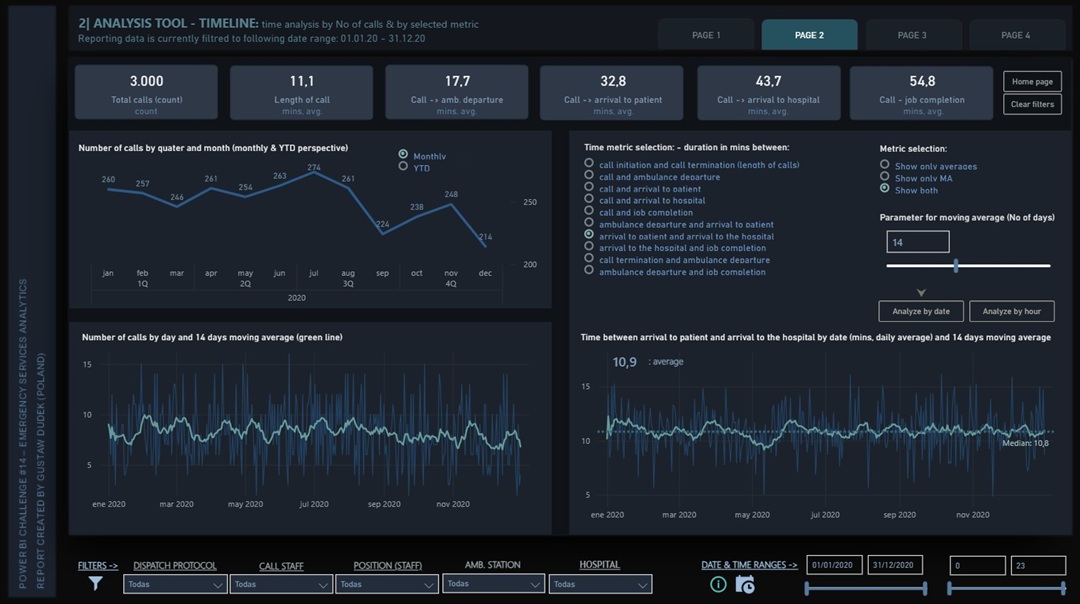Click the filter funnel icon
Viewport: 1080px width, 604px height.
pos(96,584)
